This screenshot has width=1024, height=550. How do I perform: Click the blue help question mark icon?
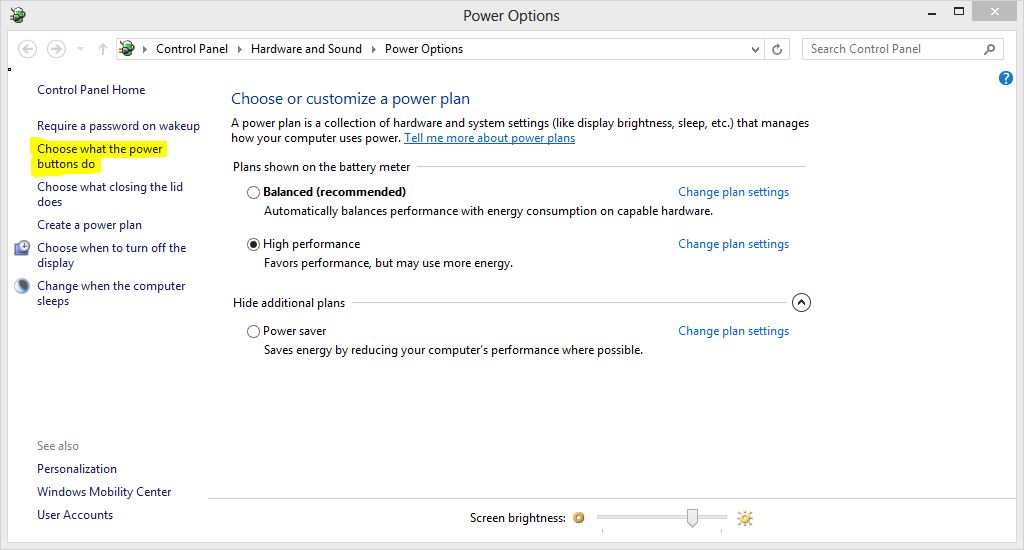click(1006, 78)
